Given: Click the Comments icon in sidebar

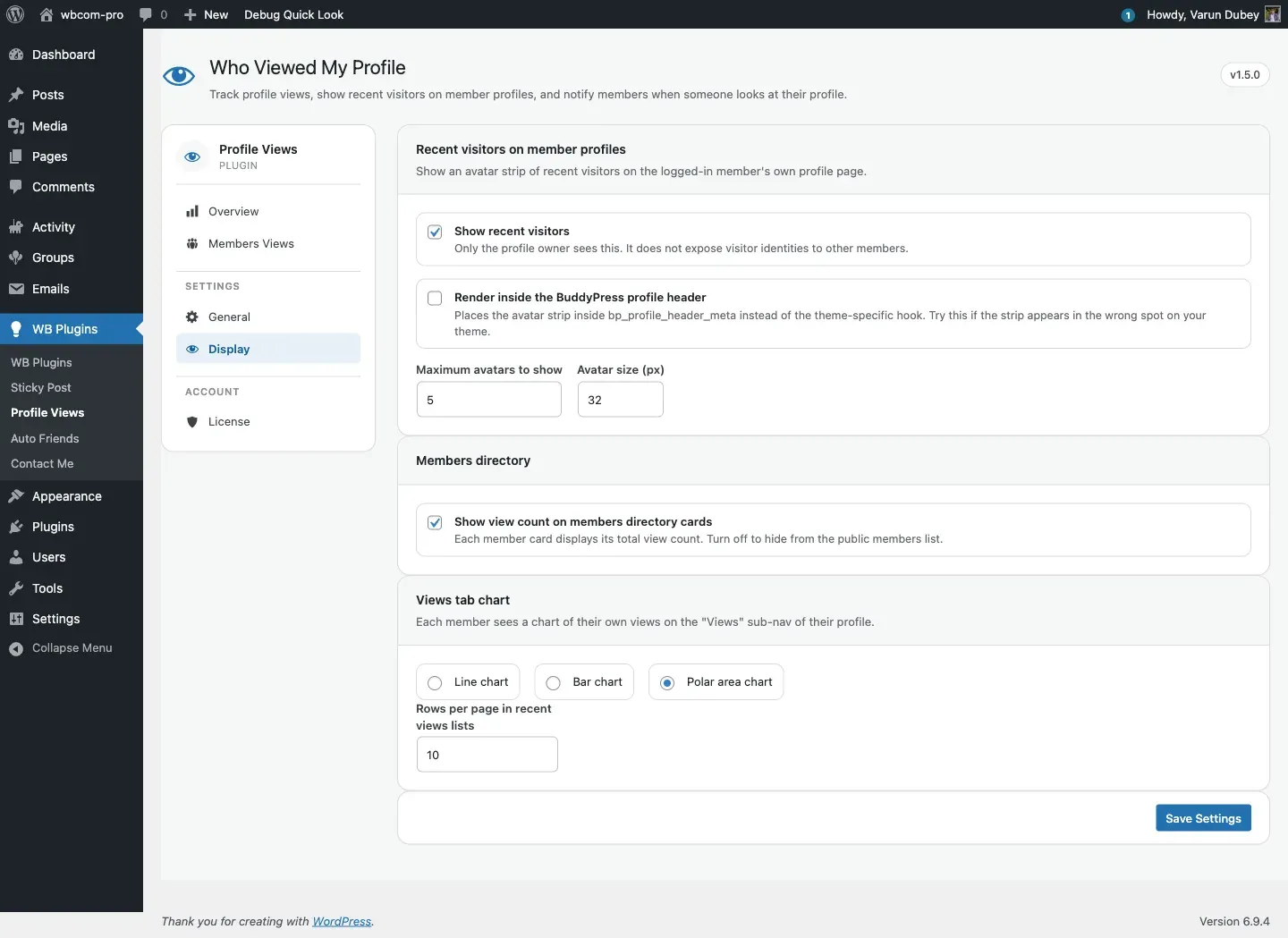Looking at the screenshot, I should tap(16, 187).
